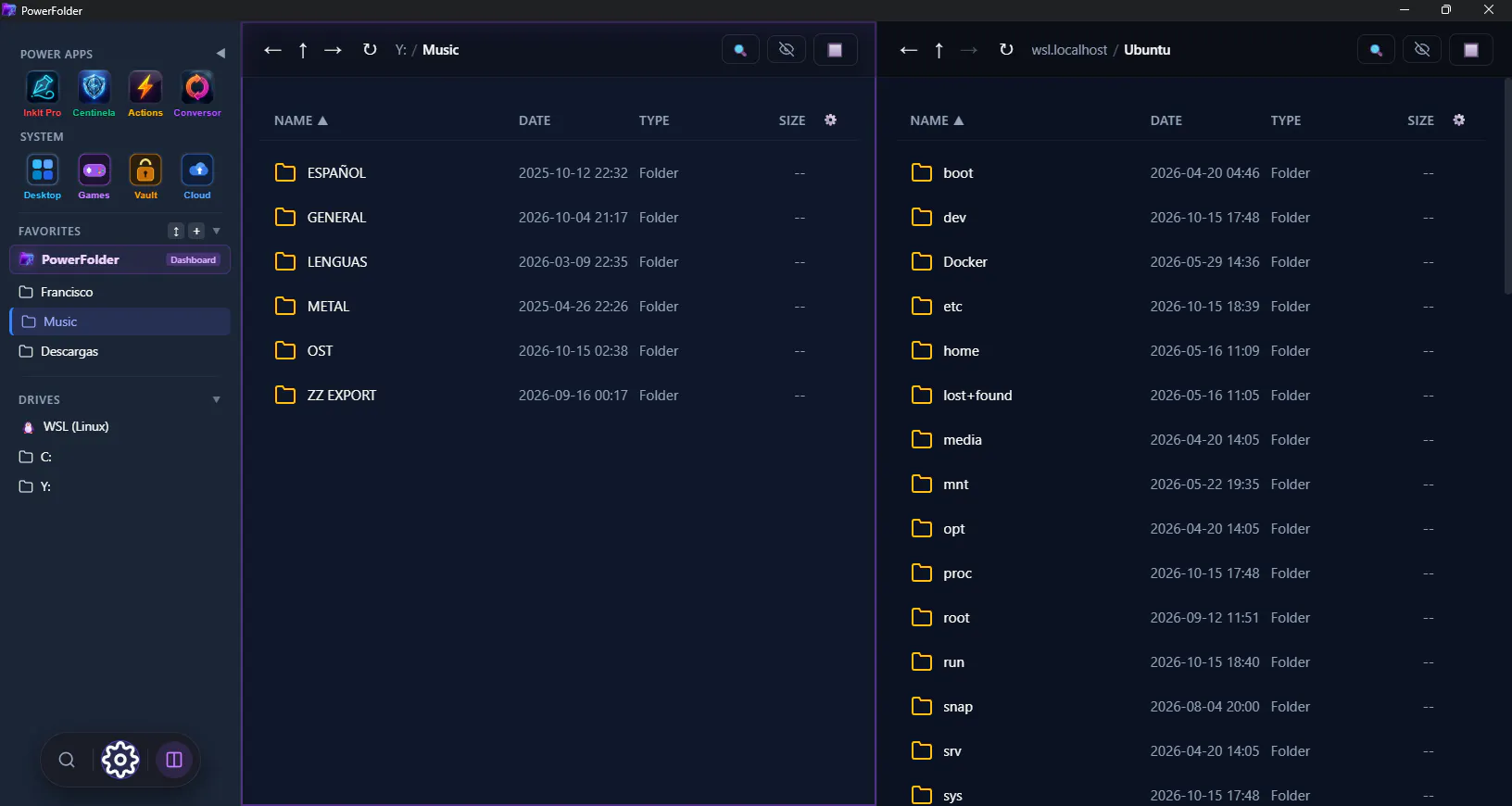The height and width of the screenshot is (806, 1512).
Task: Go back in the Music pane
Action: [272, 50]
